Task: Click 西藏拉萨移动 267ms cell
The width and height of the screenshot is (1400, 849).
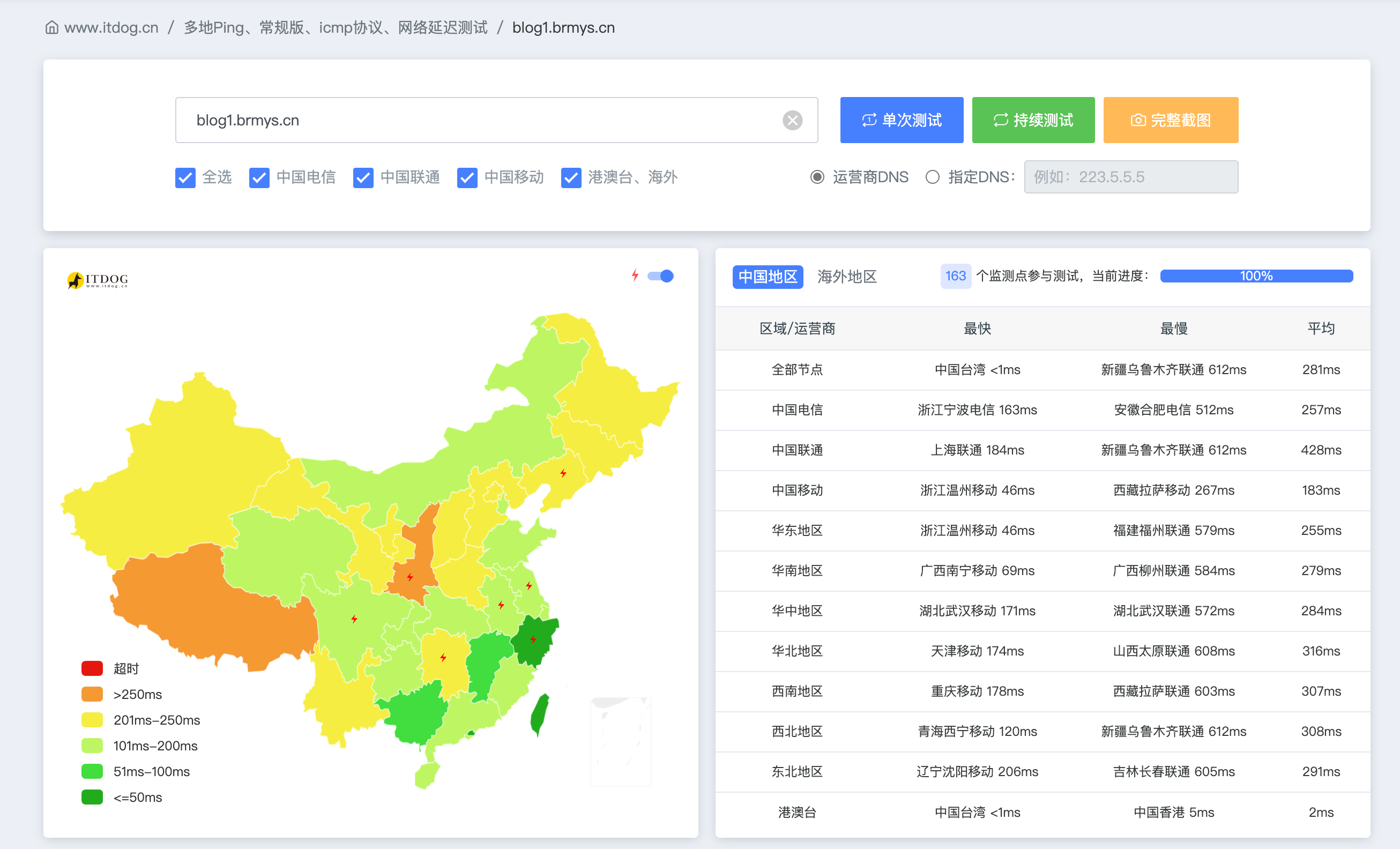Action: point(1174,490)
